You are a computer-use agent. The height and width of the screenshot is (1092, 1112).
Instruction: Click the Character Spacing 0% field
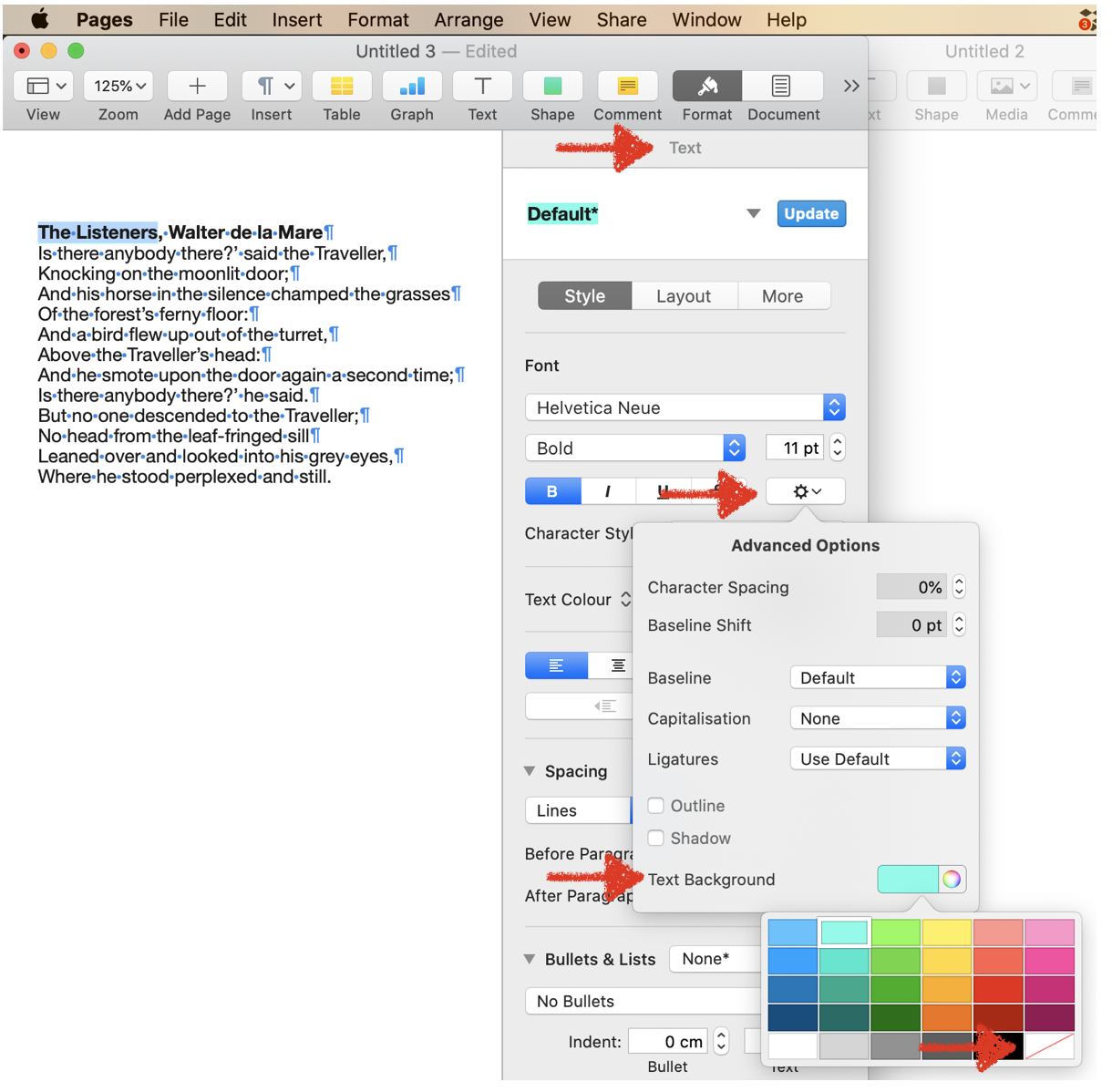coord(911,587)
